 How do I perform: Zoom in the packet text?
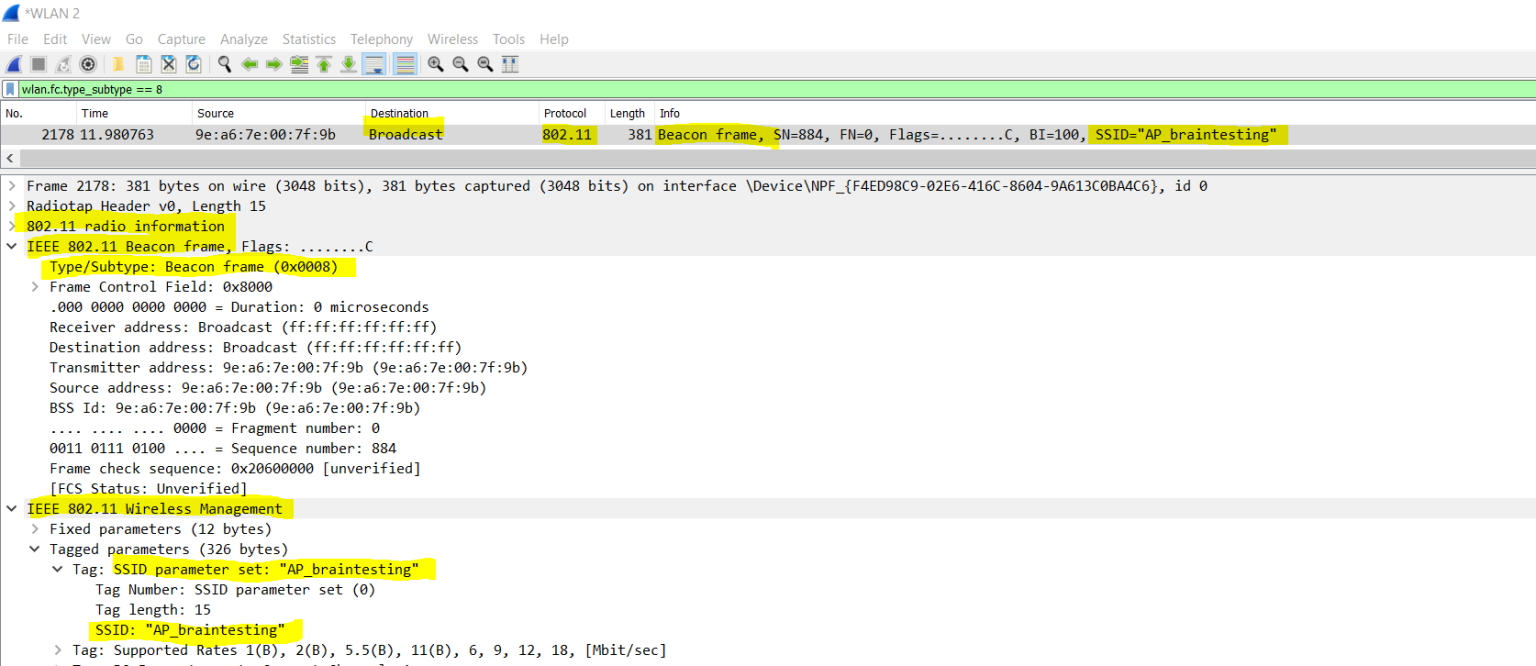pos(435,64)
